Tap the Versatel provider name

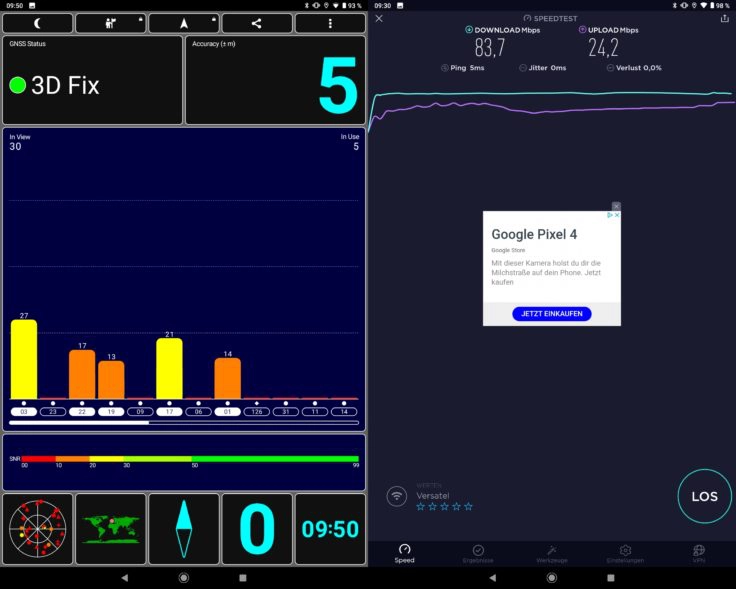point(433,496)
